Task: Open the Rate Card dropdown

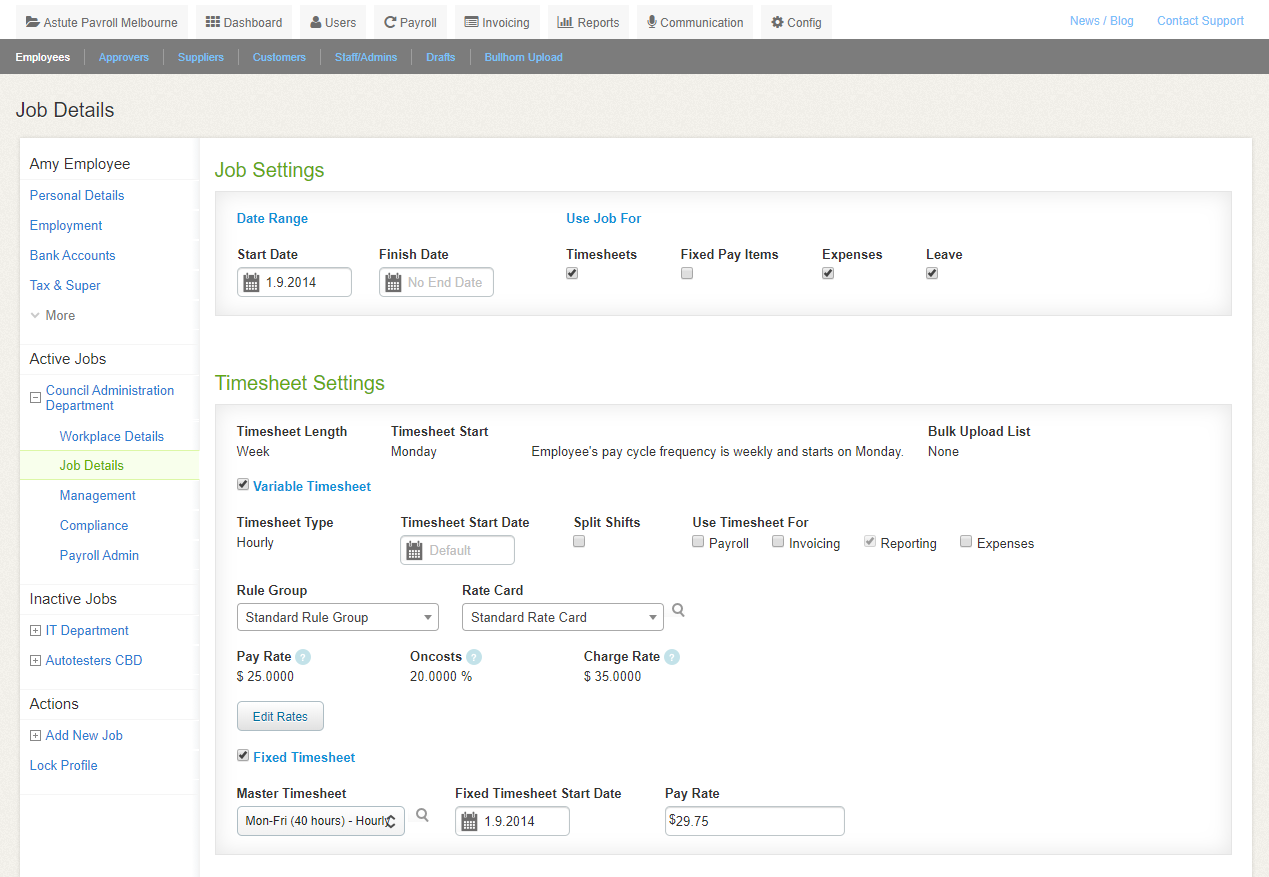Action: 562,618
